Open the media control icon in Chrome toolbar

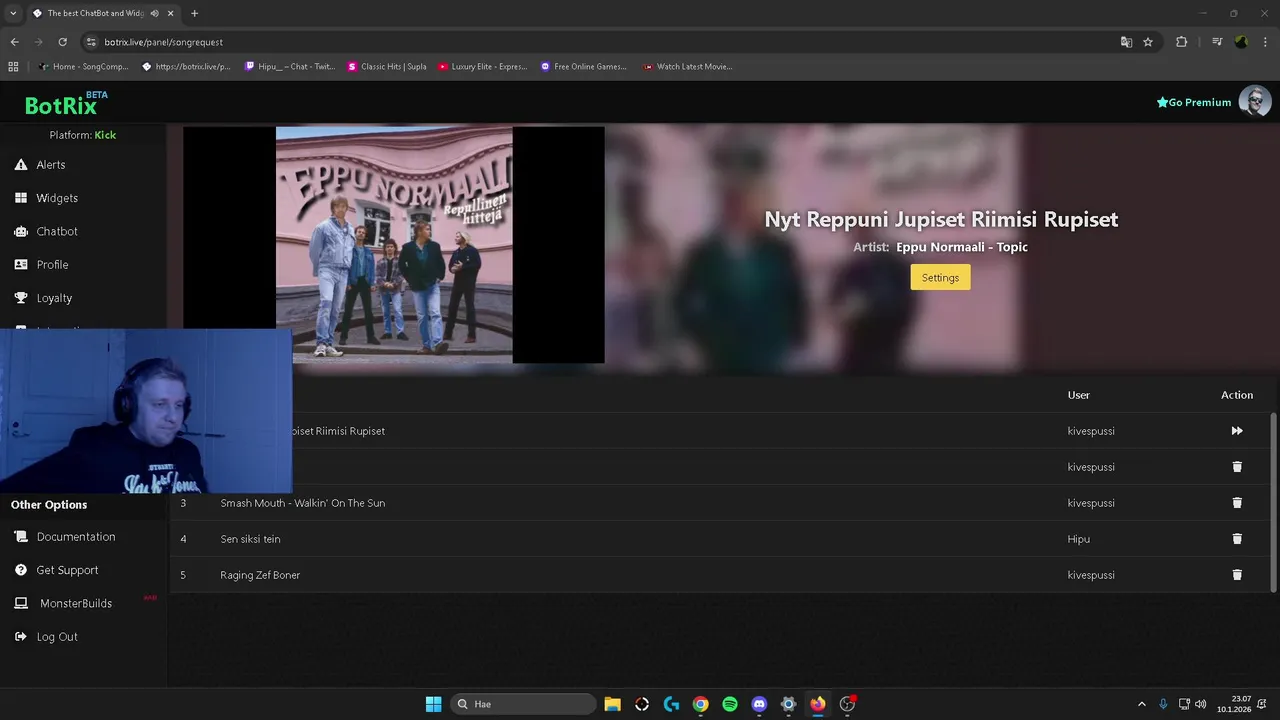tap(1217, 42)
